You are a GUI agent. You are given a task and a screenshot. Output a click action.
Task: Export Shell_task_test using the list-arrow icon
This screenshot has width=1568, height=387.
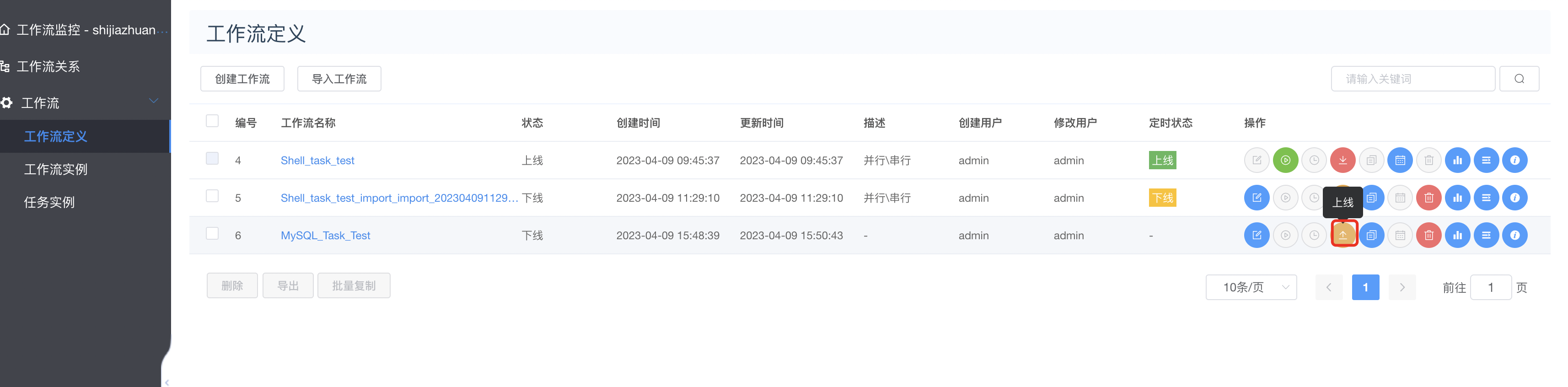[1486, 161]
